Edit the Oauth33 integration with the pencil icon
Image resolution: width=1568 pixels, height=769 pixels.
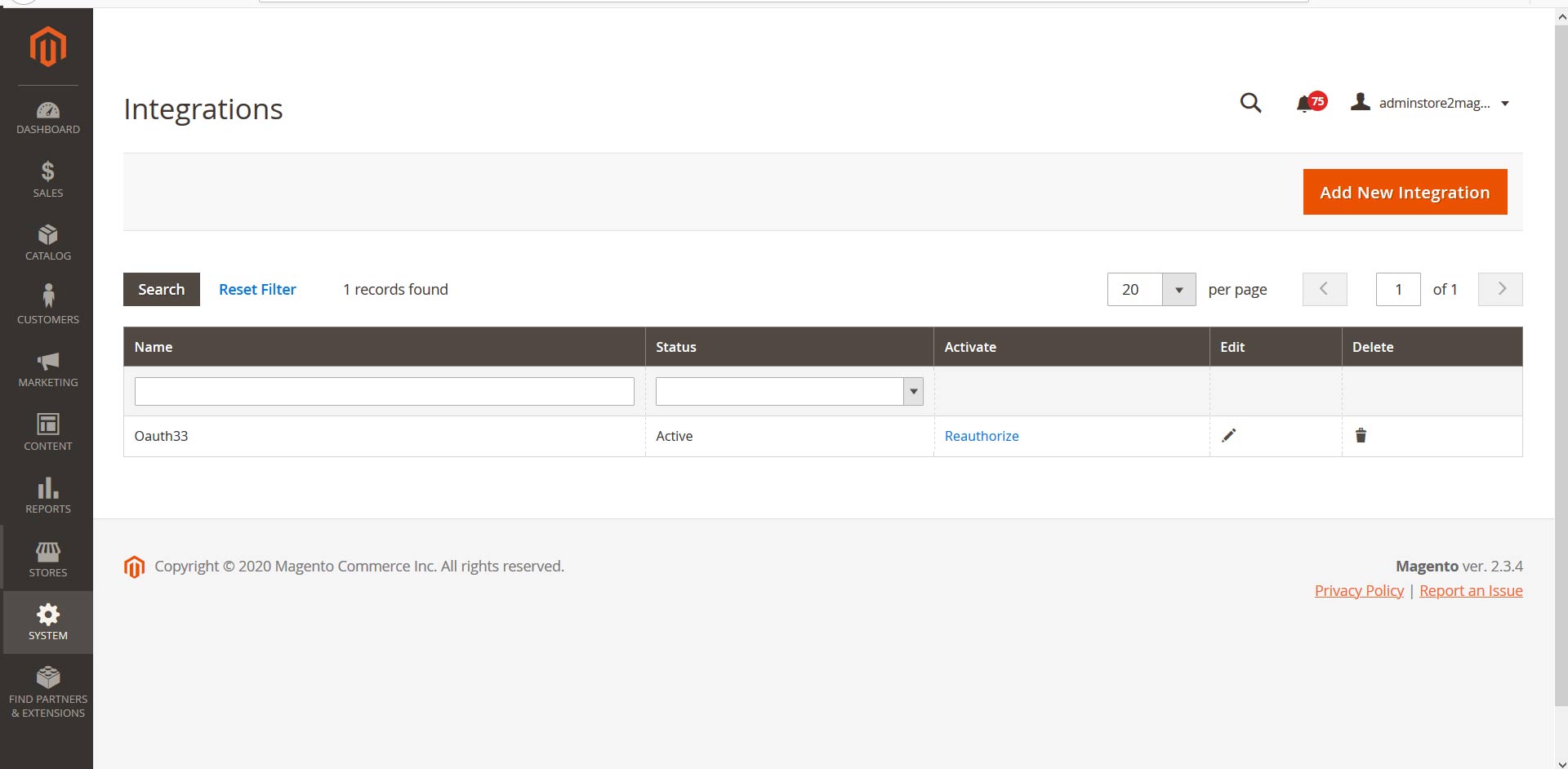pos(1229,435)
